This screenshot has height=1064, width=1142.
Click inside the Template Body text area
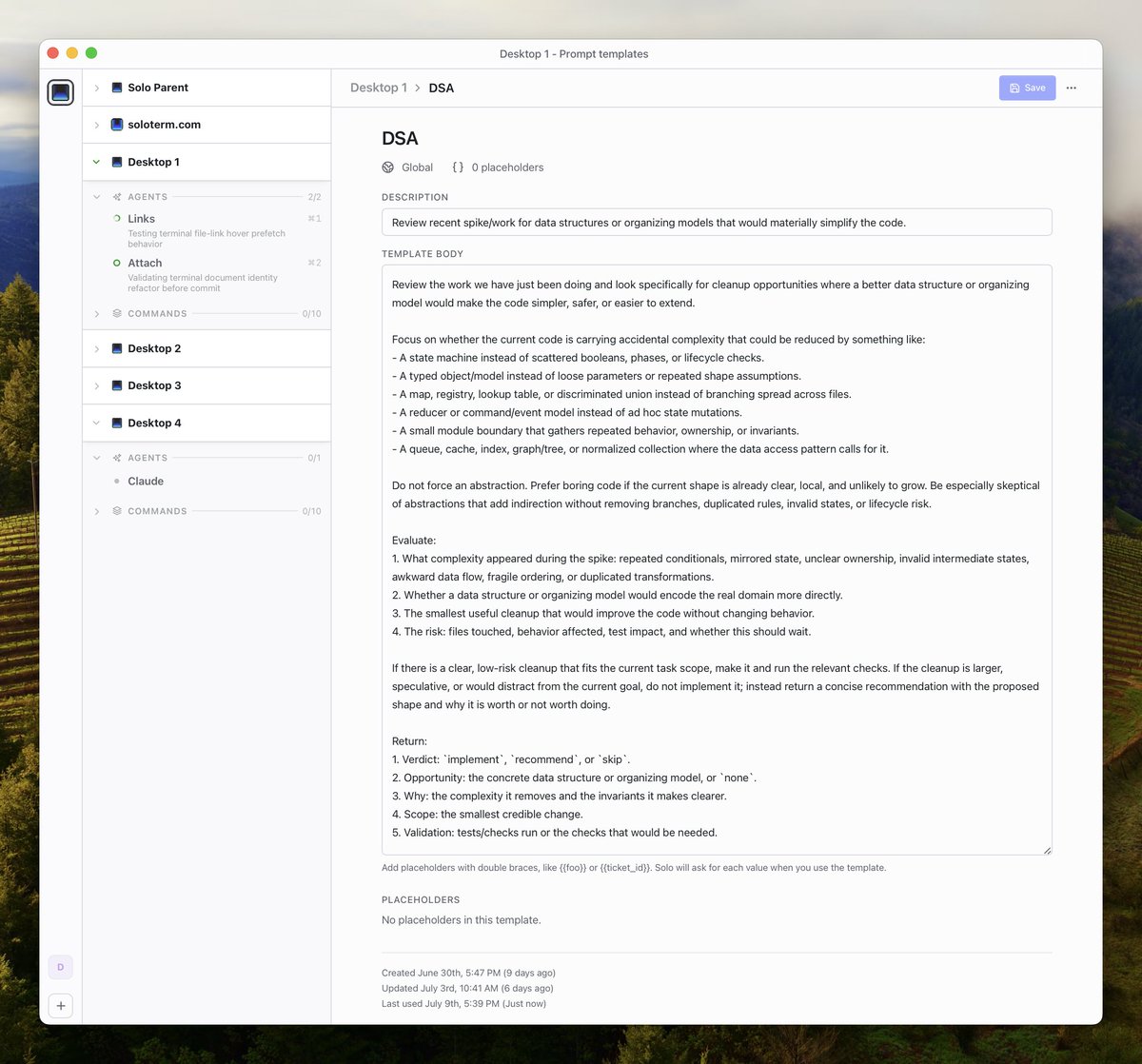(x=717, y=560)
